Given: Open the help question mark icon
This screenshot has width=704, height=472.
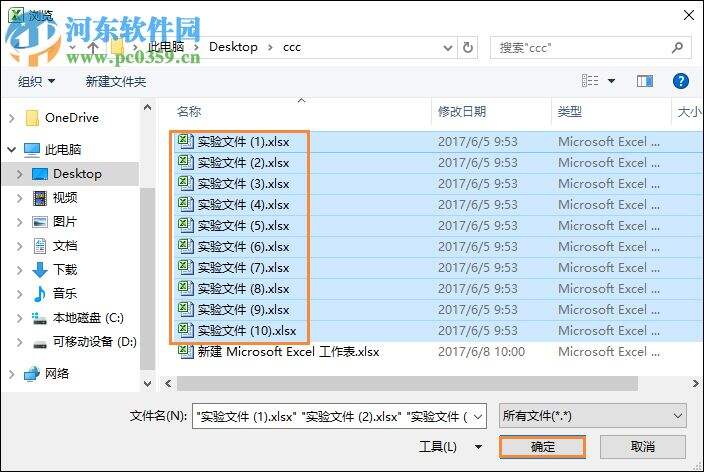Looking at the screenshot, I should (x=681, y=81).
